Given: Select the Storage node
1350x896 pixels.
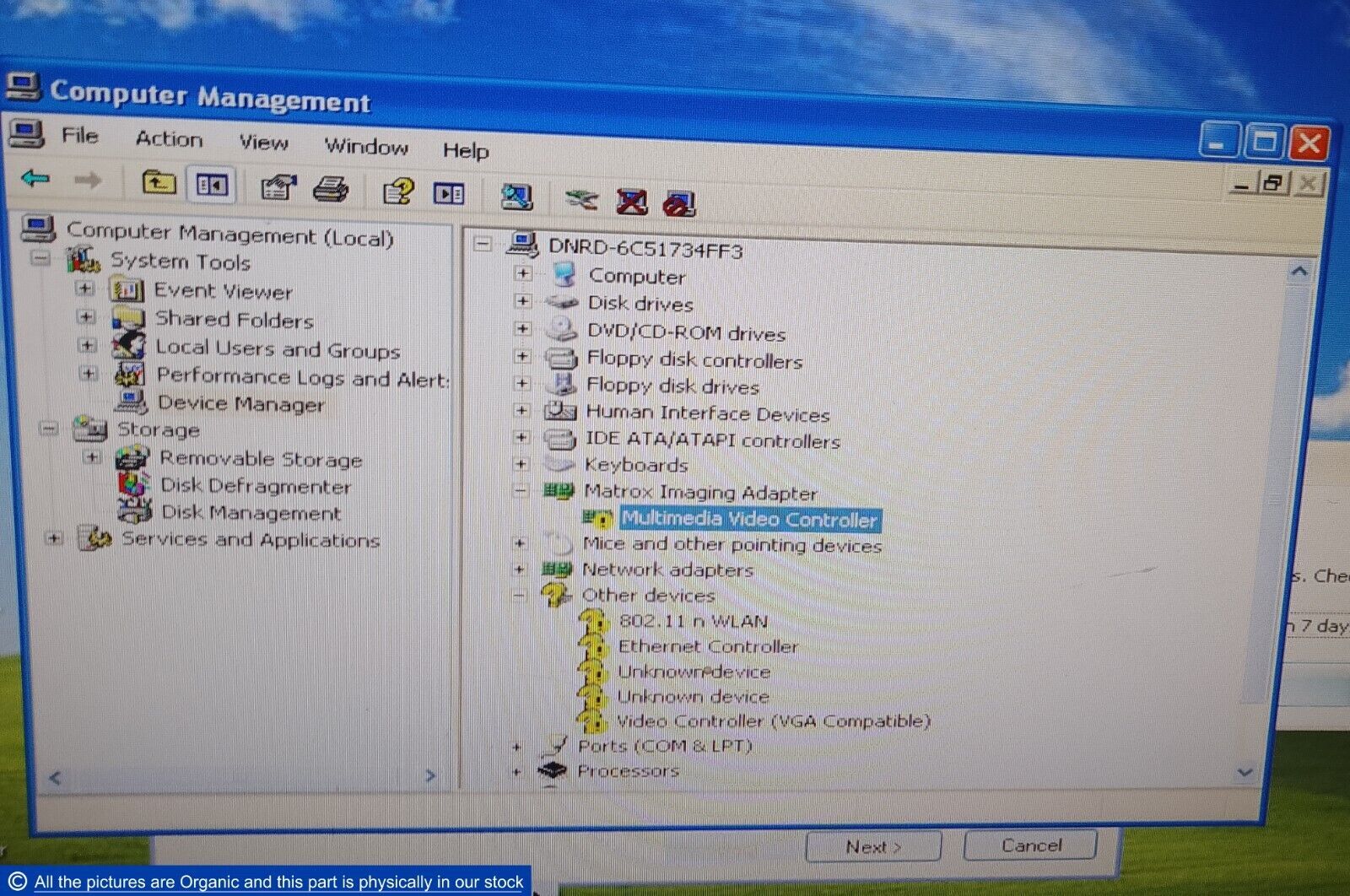Looking at the screenshot, I should tap(159, 429).
